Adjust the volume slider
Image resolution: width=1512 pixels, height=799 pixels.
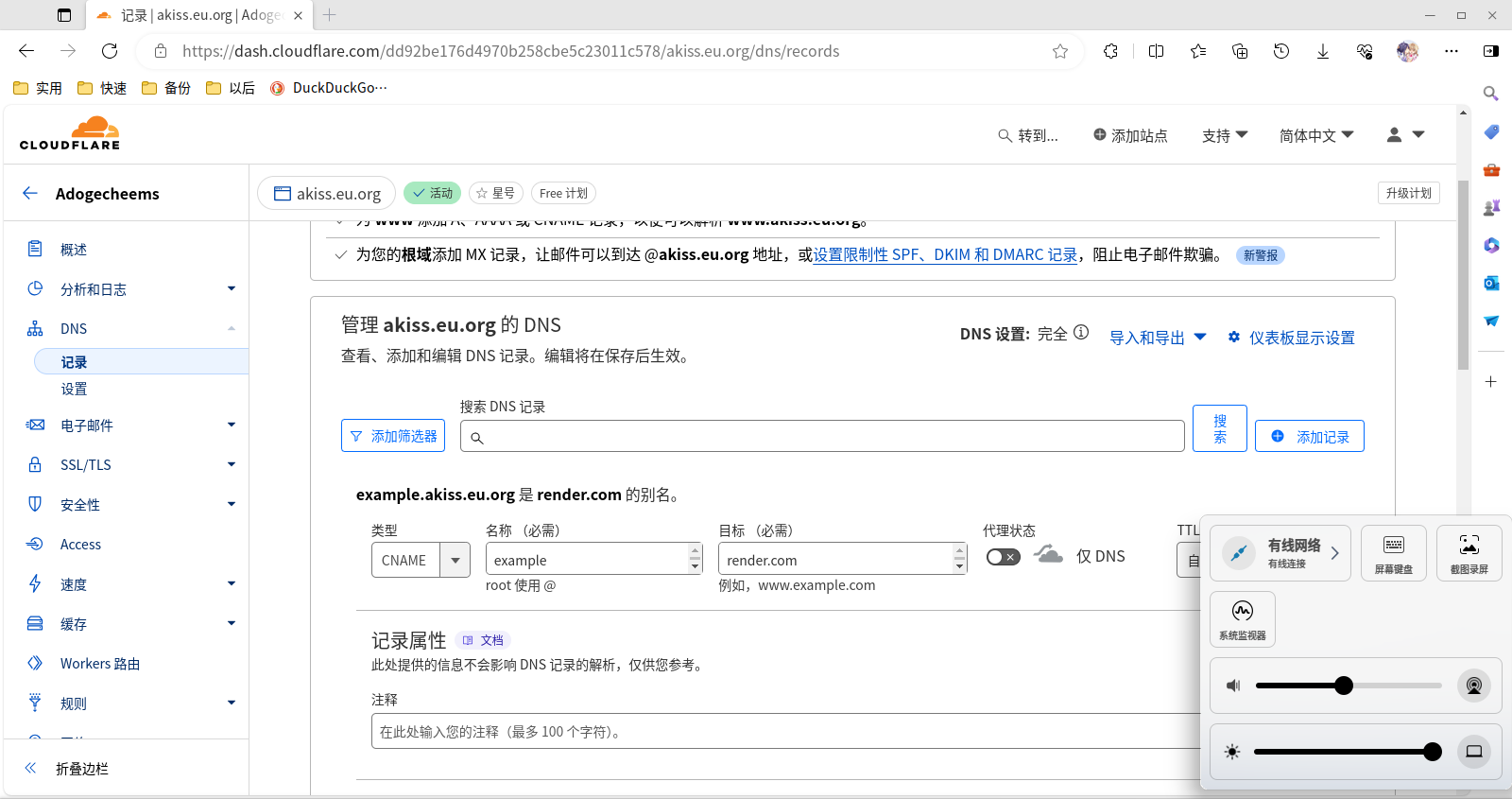tap(1349, 686)
